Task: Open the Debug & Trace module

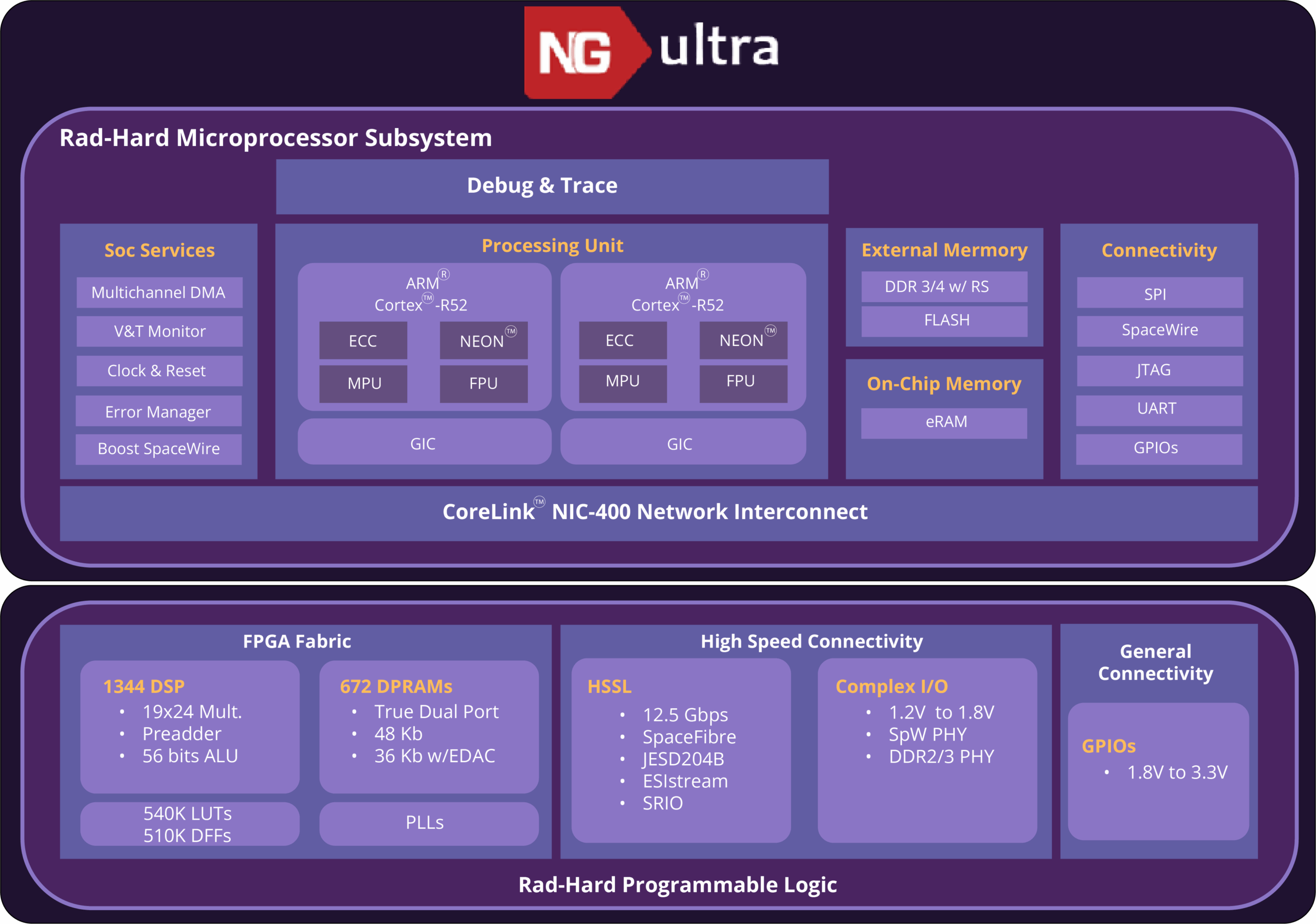Action: pyautogui.click(x=542, y=185)
